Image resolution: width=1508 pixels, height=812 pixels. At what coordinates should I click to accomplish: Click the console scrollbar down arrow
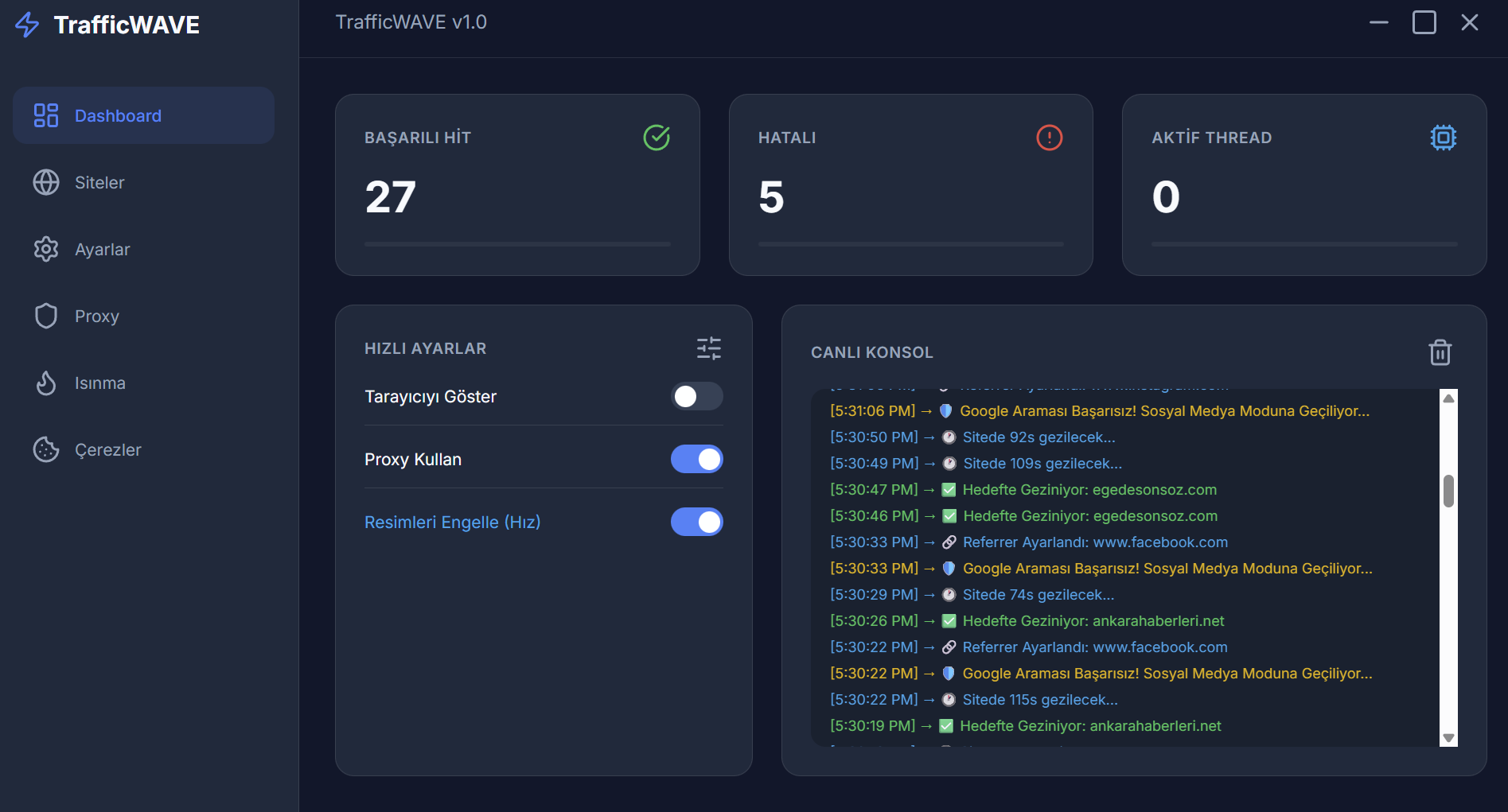click(x=1449, y=737)
